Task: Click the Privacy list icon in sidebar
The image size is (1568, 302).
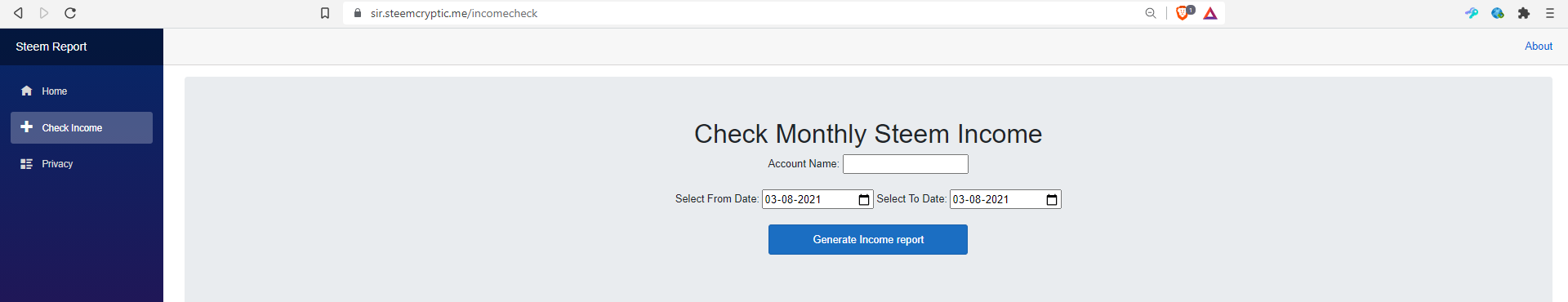Action: pyautogui.click(x=26, y=164)
